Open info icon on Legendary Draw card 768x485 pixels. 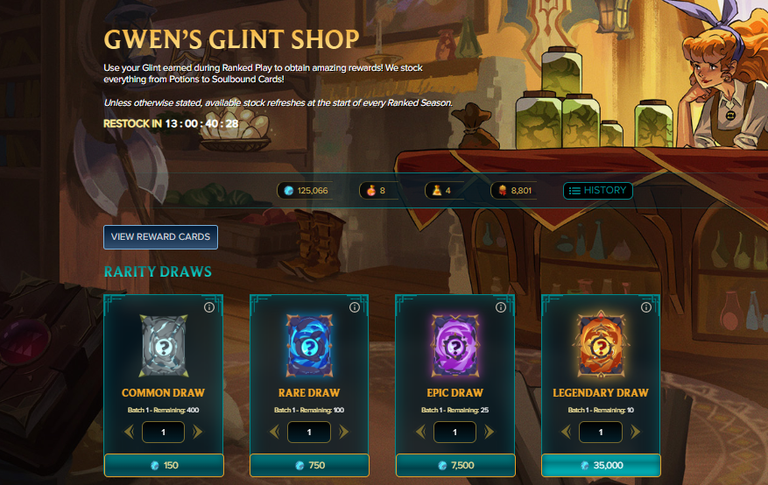(x=646, y=307)
